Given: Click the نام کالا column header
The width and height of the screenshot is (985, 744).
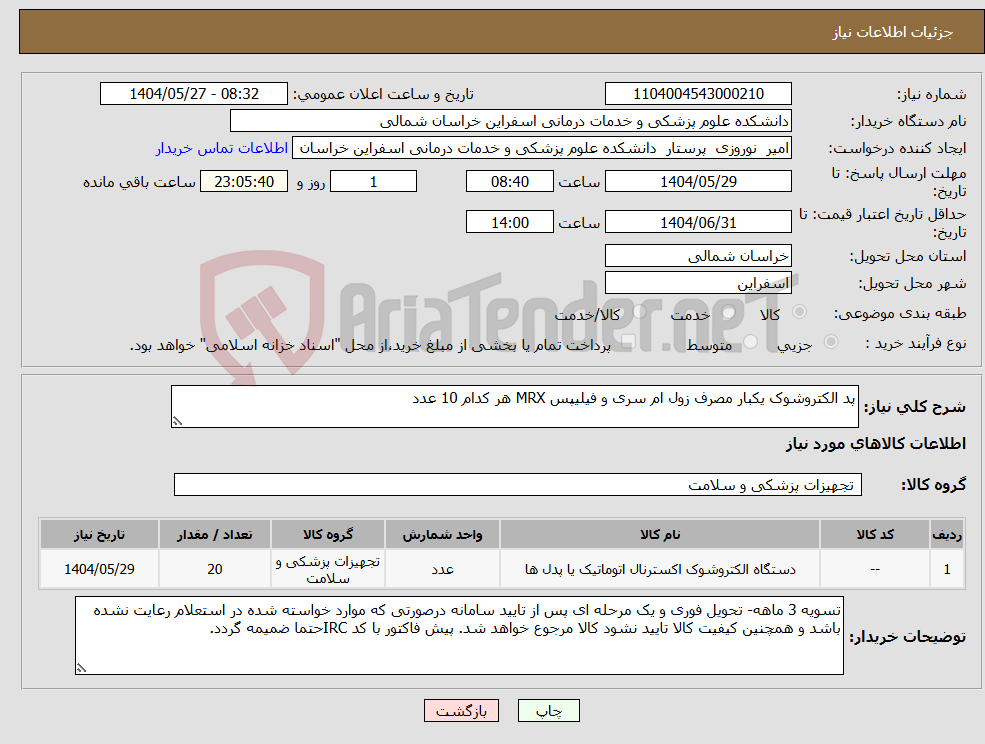Looking at the screenshot, I should pos(660,535).
